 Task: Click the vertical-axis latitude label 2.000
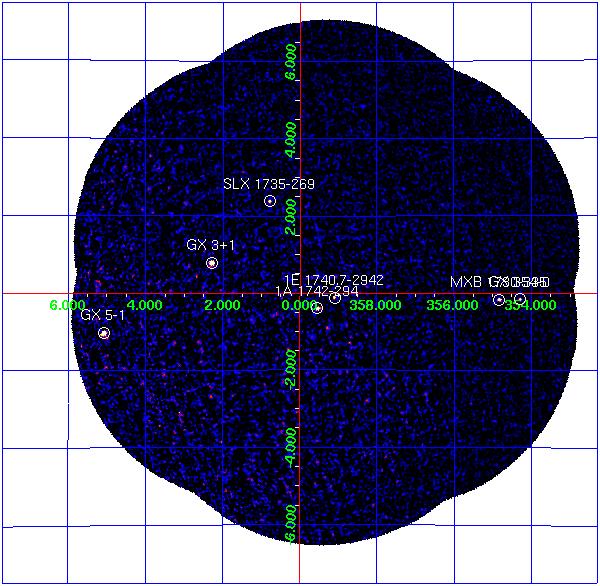pyautogui.click(x=291, y=217)
